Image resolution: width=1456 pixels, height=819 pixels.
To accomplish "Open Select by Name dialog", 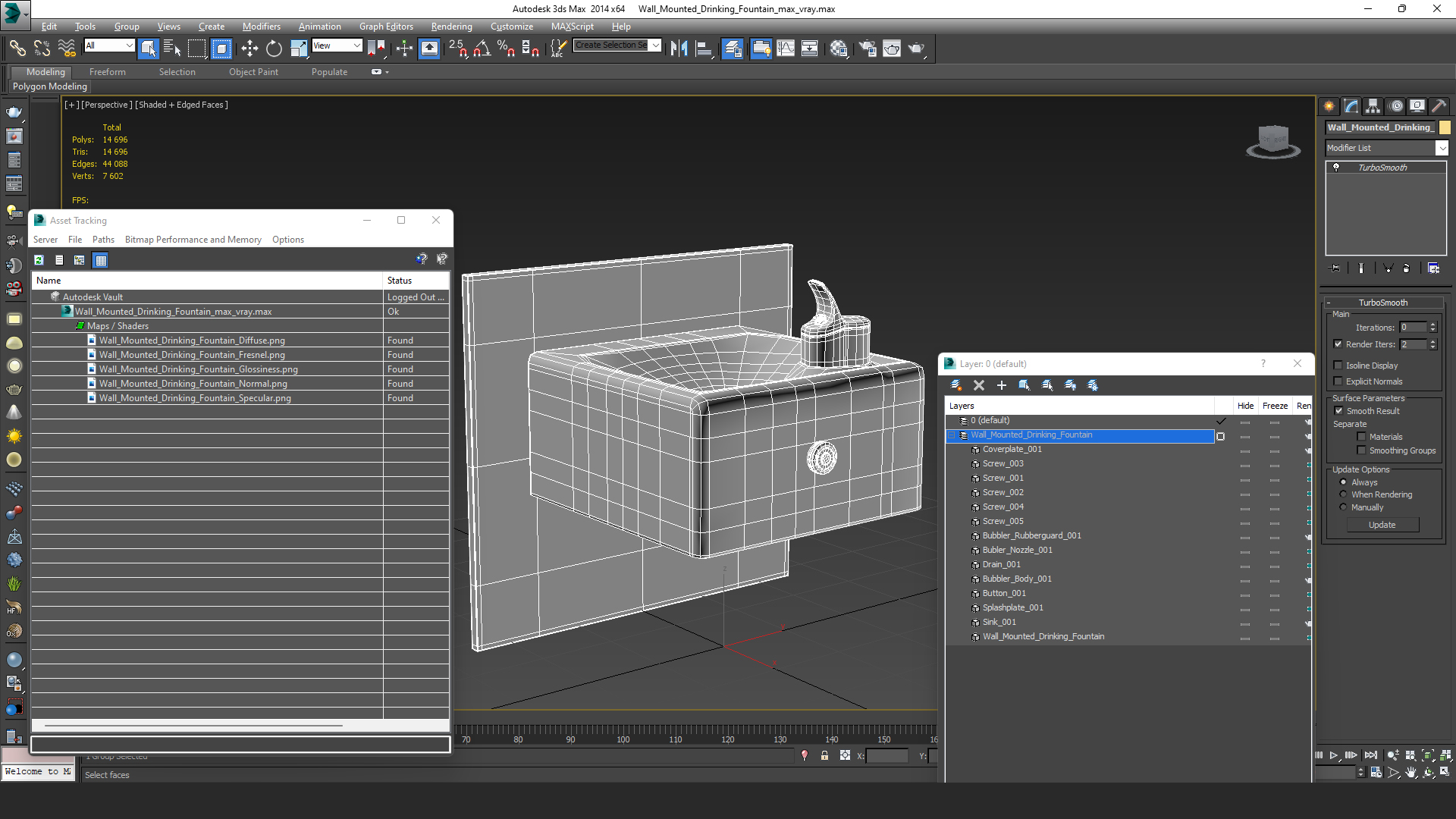I will tap(172, 49).
